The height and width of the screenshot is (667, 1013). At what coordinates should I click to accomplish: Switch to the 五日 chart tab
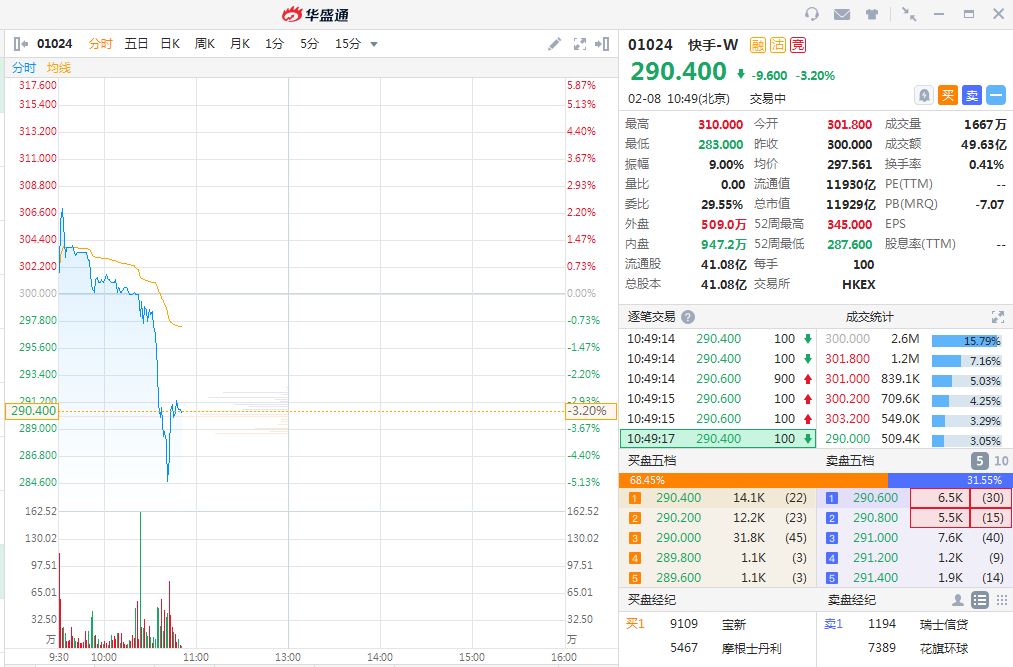coord(136,44)
